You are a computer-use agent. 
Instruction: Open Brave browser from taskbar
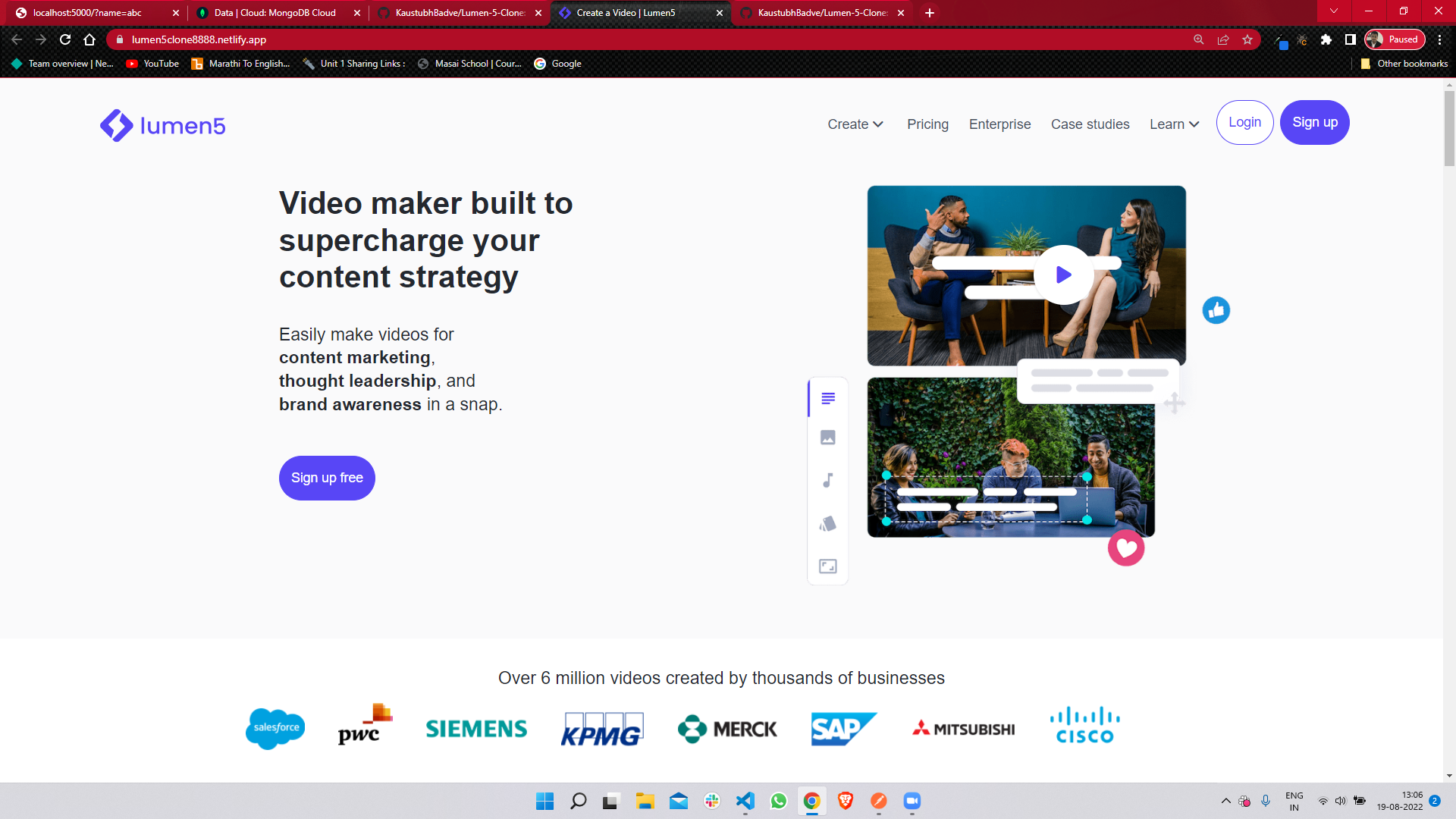(846, 801)
